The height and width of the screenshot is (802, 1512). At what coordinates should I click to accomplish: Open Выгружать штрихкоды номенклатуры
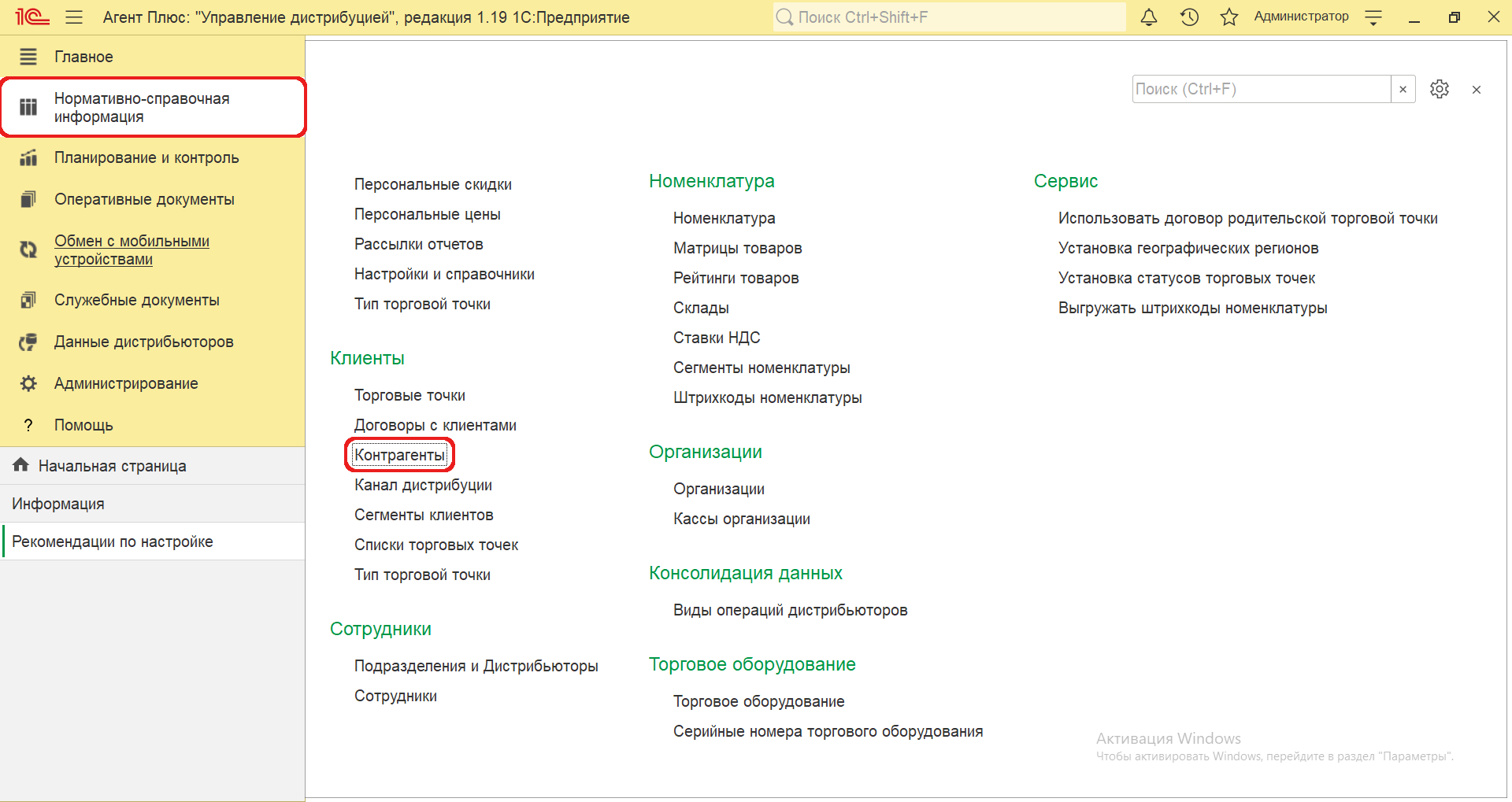tap(1193, 308)
